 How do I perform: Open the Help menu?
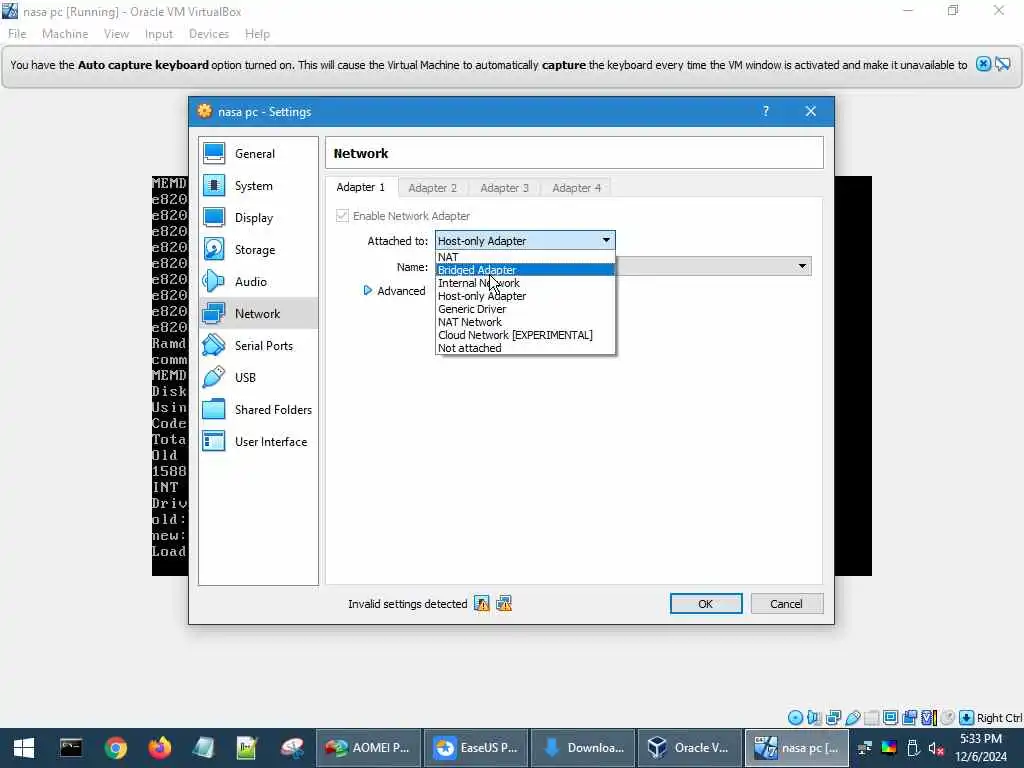pyautogui.click(x=257, y=34)
